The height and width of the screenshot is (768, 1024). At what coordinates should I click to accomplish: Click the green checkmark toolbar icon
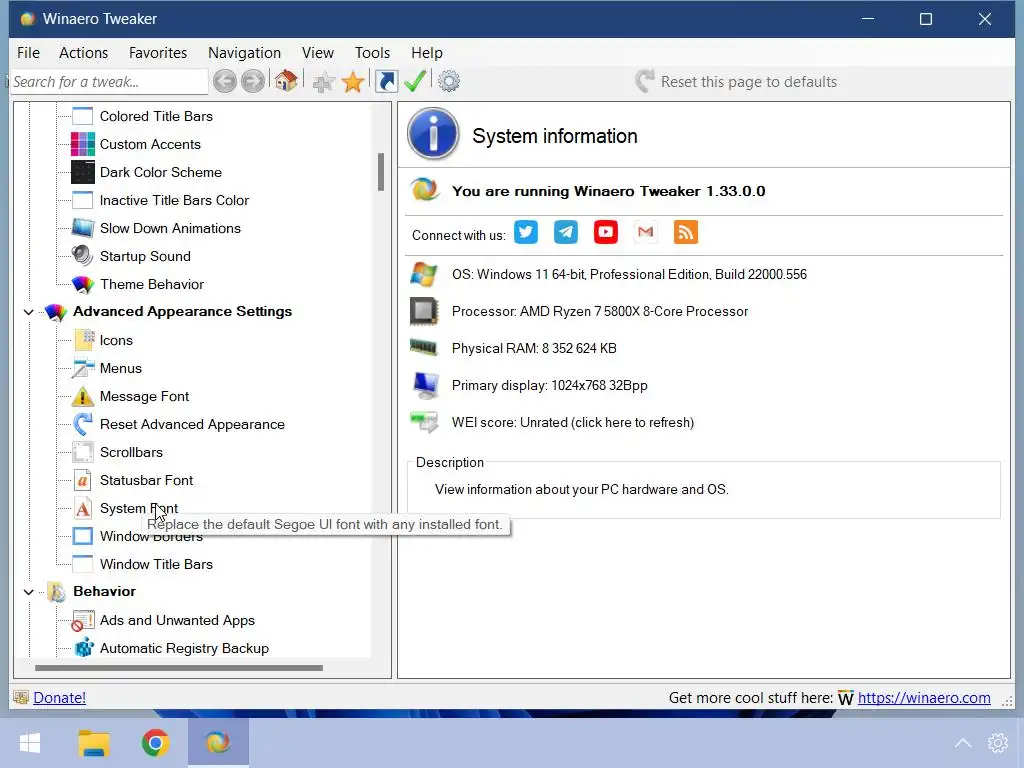pos(415,81)
